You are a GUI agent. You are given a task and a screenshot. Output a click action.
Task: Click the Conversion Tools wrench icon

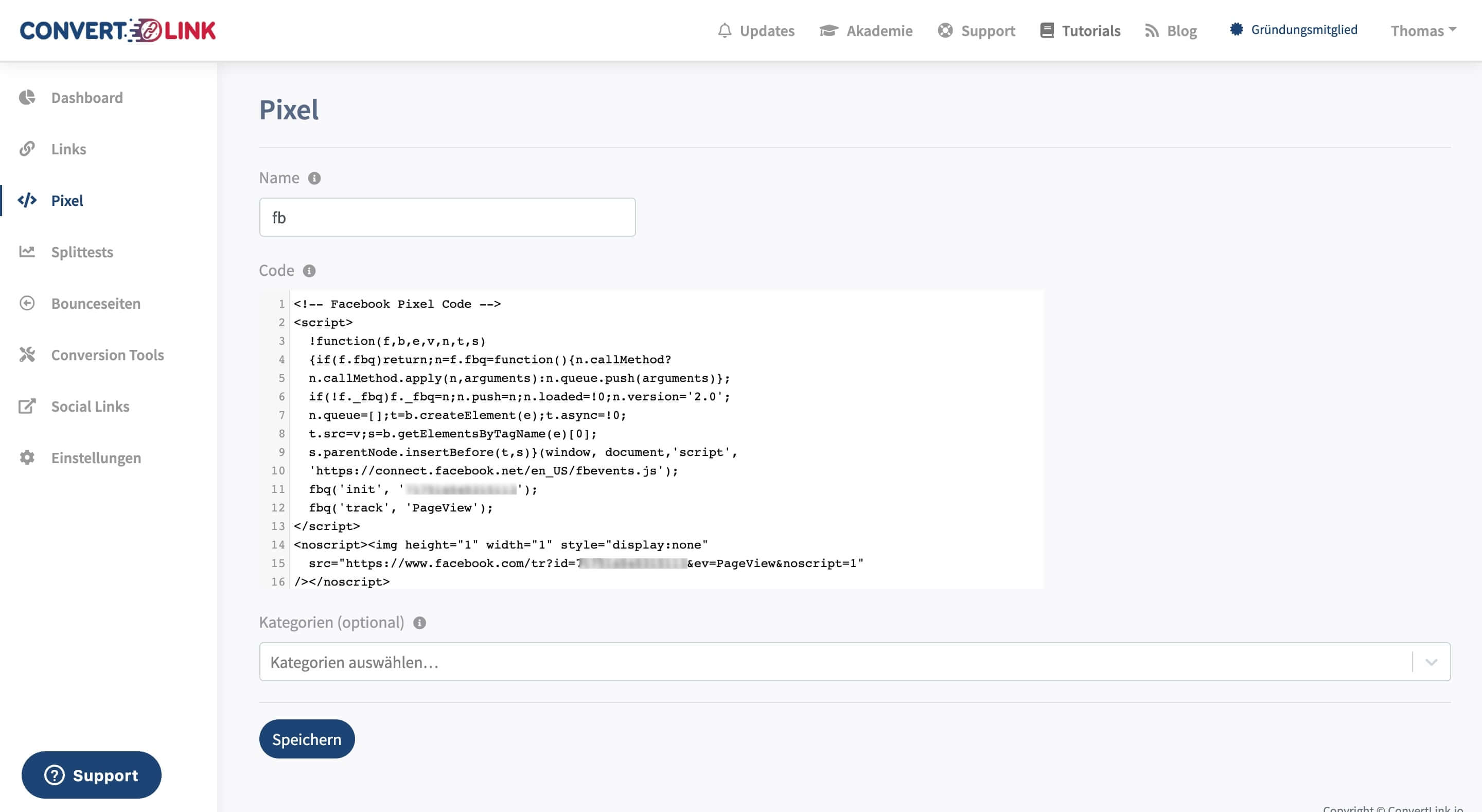[x=27, y=355]
